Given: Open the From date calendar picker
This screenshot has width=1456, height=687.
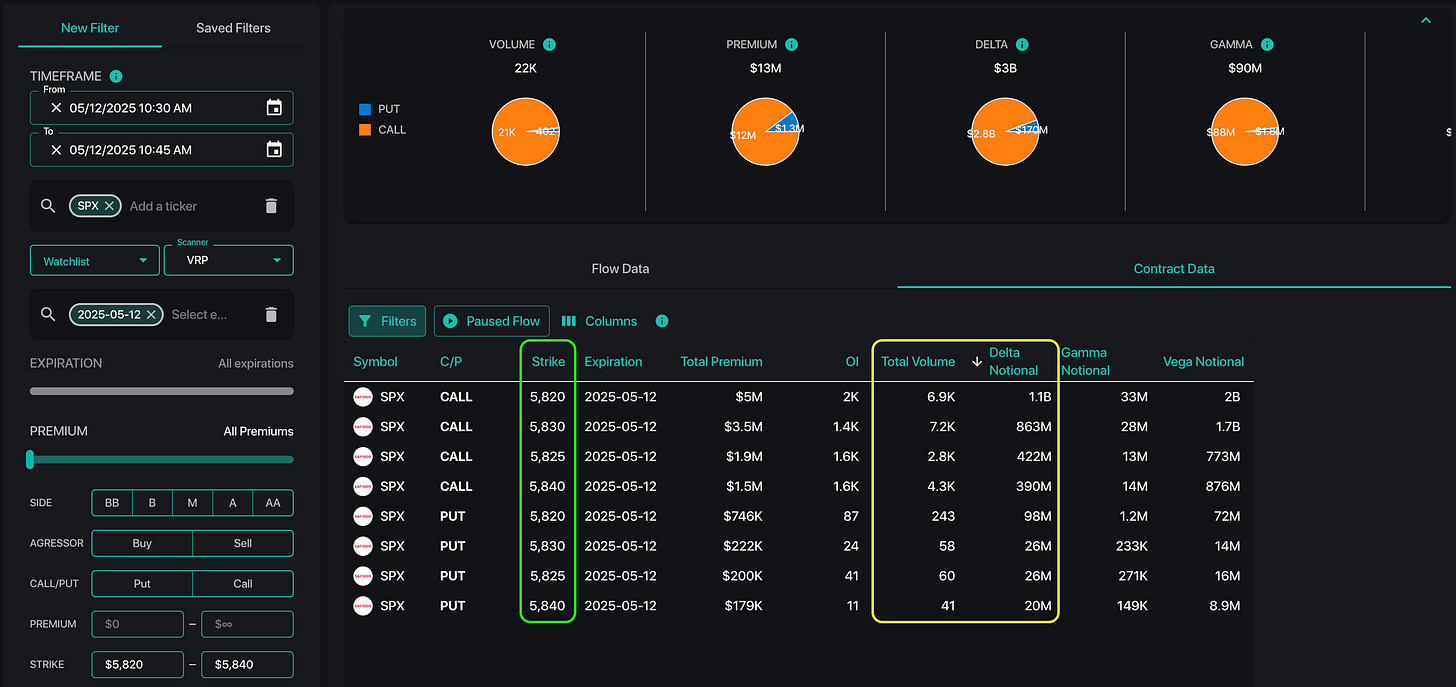Looking at the screenshot, I should coord(274,108).
